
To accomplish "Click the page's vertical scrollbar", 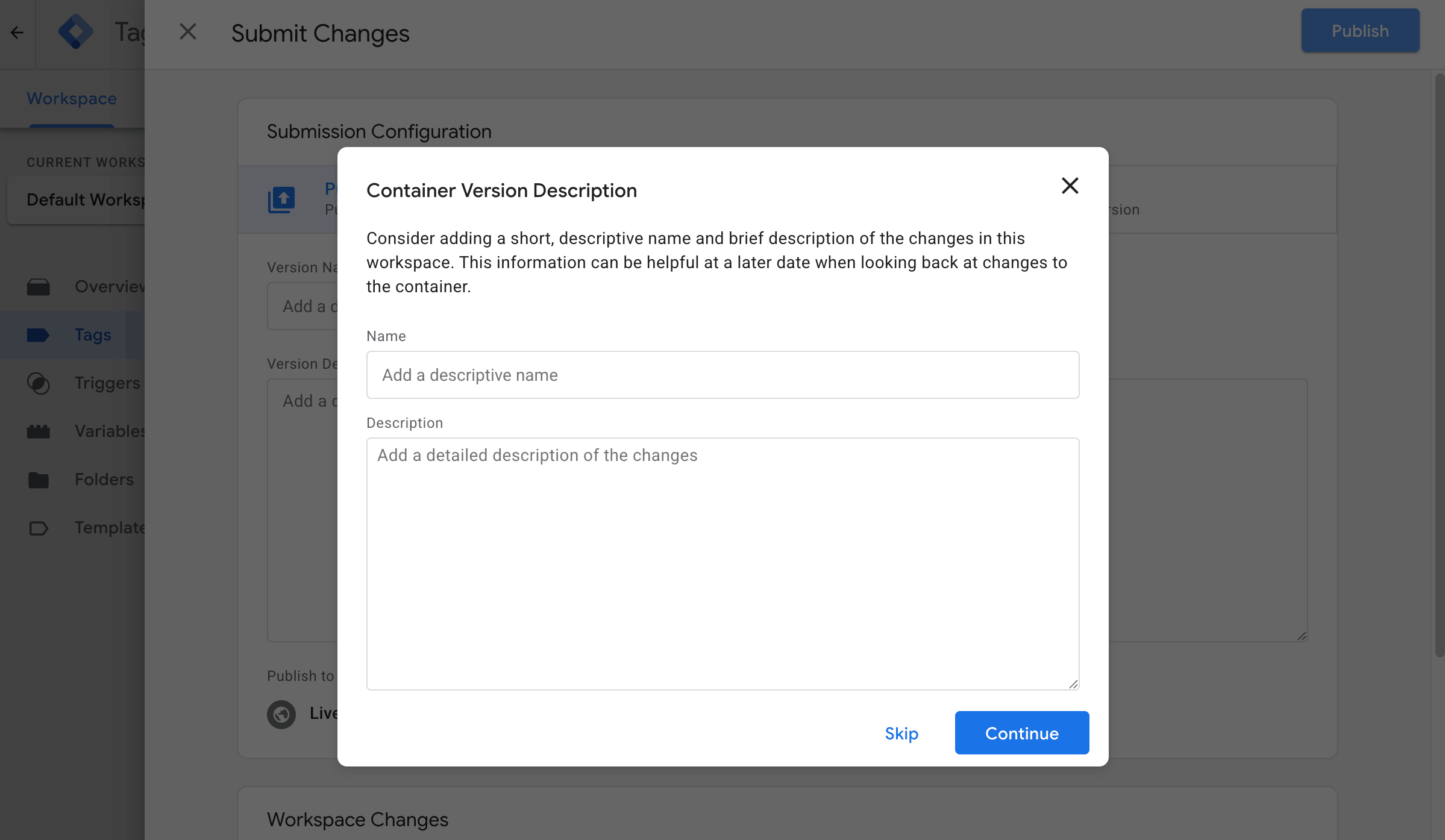I will (x=1439, y=362).
